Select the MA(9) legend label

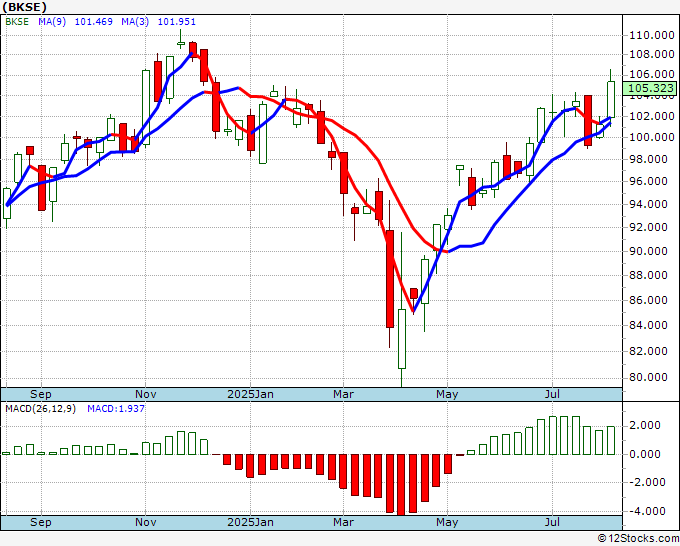[x=52, y=22]
